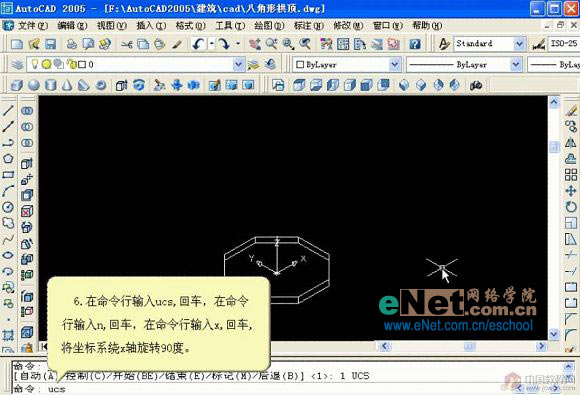Screen dimensions: 580x395
Task: Open a drawing file from the toolbar
Action: pyautogui.click(x=34, y=44)
